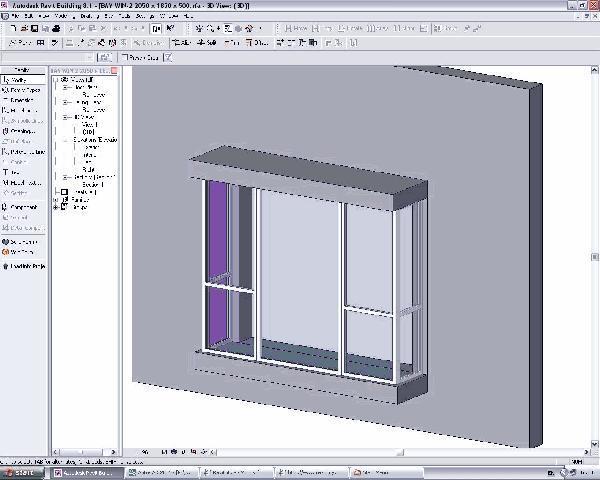600x480 pixels.
Task: Select the Split tool
Action: pos(207,43)
